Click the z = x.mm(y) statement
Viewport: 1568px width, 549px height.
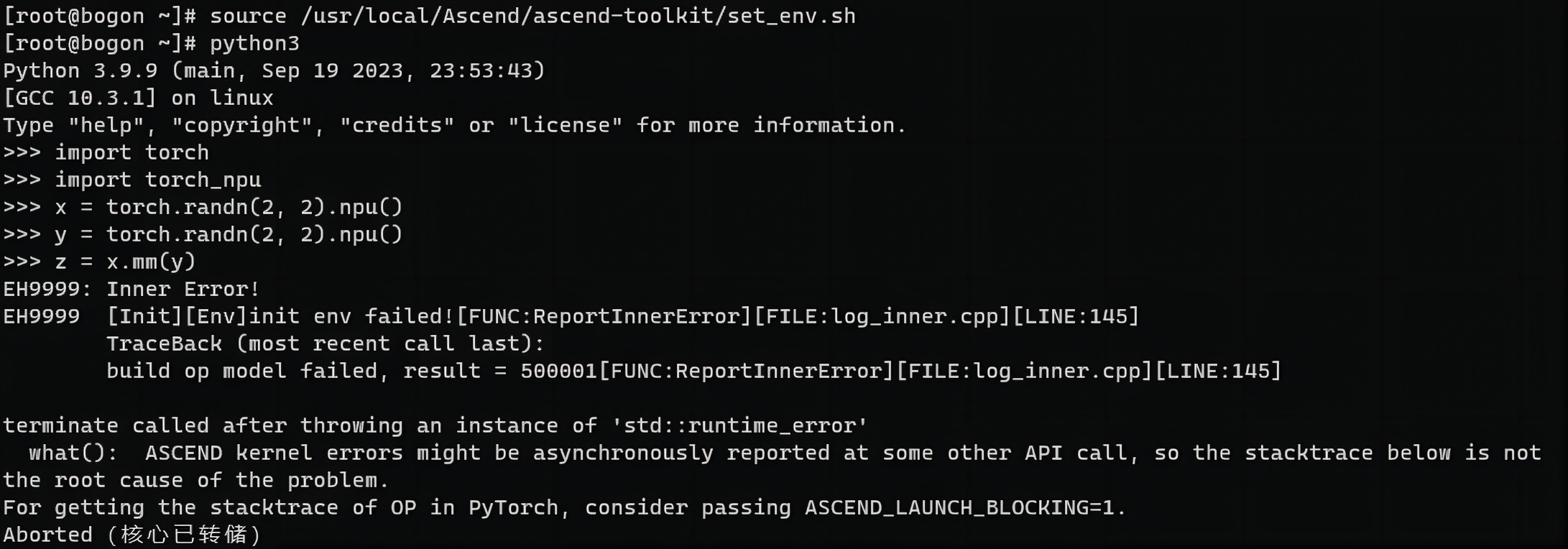125,262
